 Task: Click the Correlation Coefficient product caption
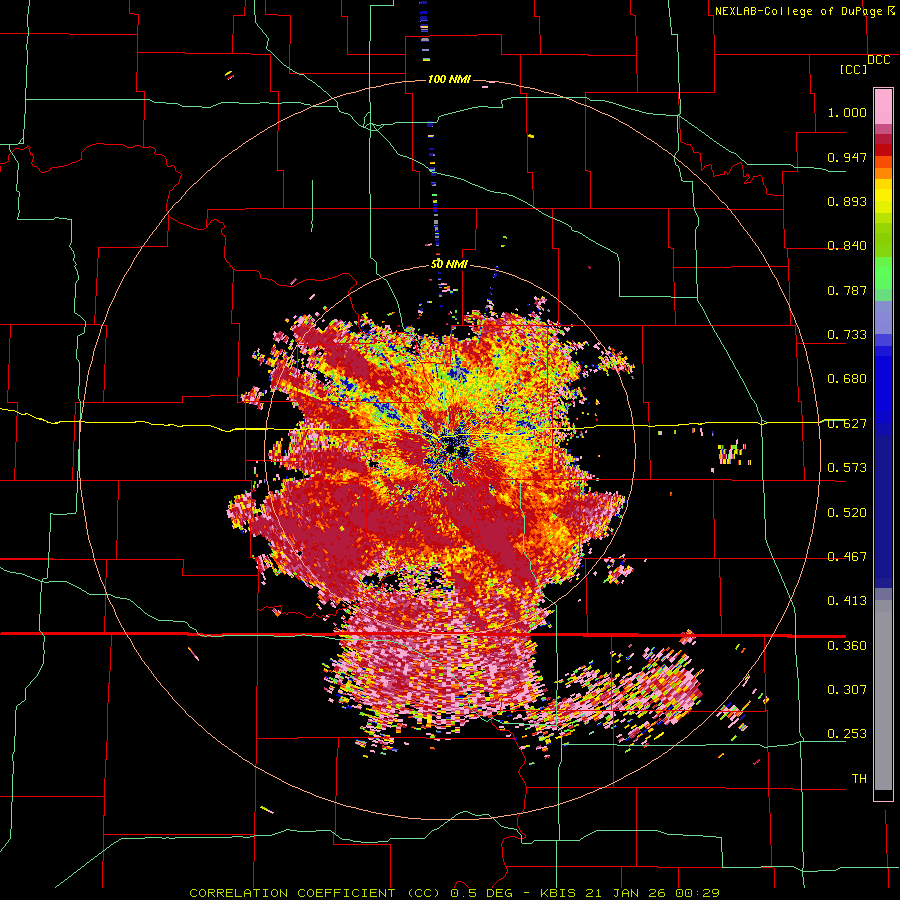[x=454, y=893]
